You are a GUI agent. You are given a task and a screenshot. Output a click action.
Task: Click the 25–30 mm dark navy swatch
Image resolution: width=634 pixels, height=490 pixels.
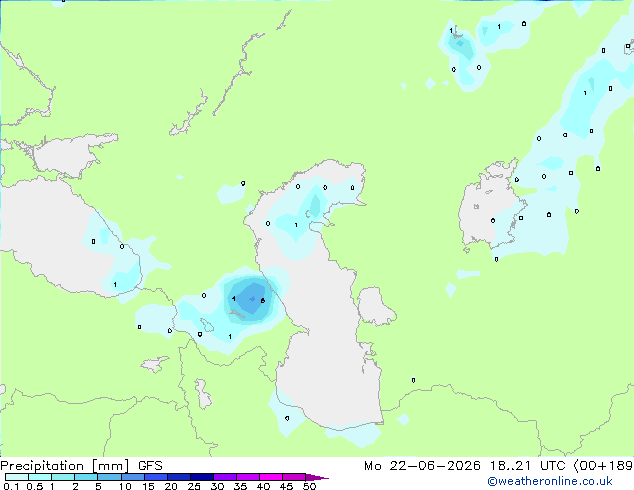click(201, 477)
